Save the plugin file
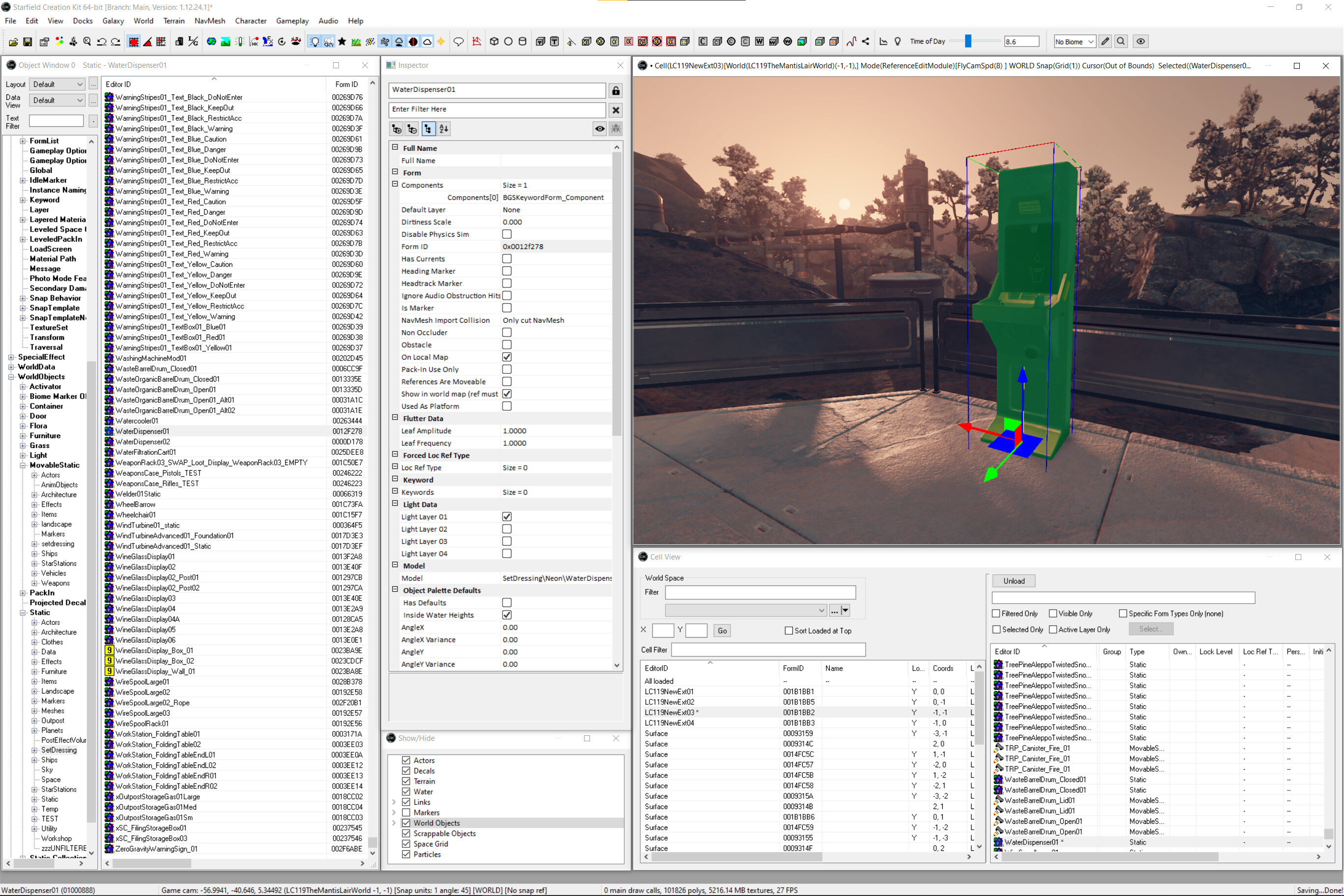Image resolution: width=1344 pixels, height=896 pixels. (27, 41)
